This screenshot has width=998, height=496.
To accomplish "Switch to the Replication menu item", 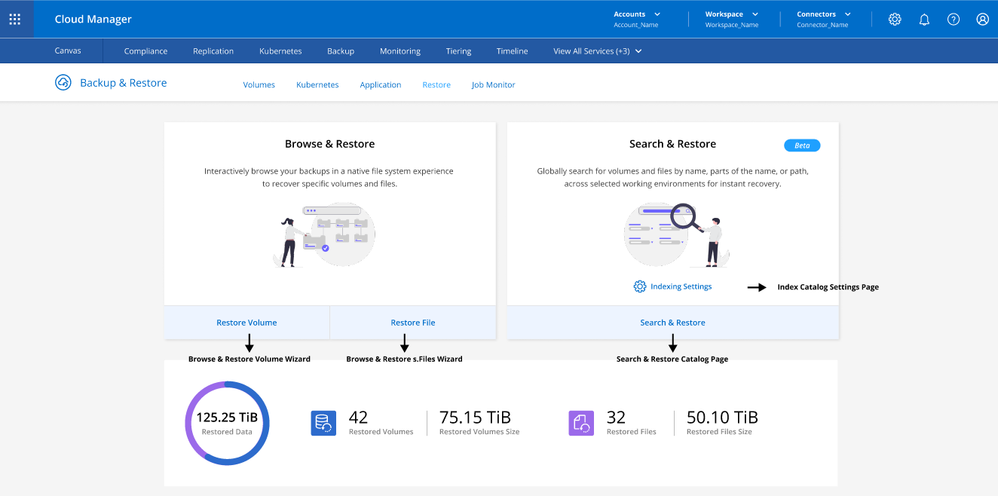I will [213, 51].
